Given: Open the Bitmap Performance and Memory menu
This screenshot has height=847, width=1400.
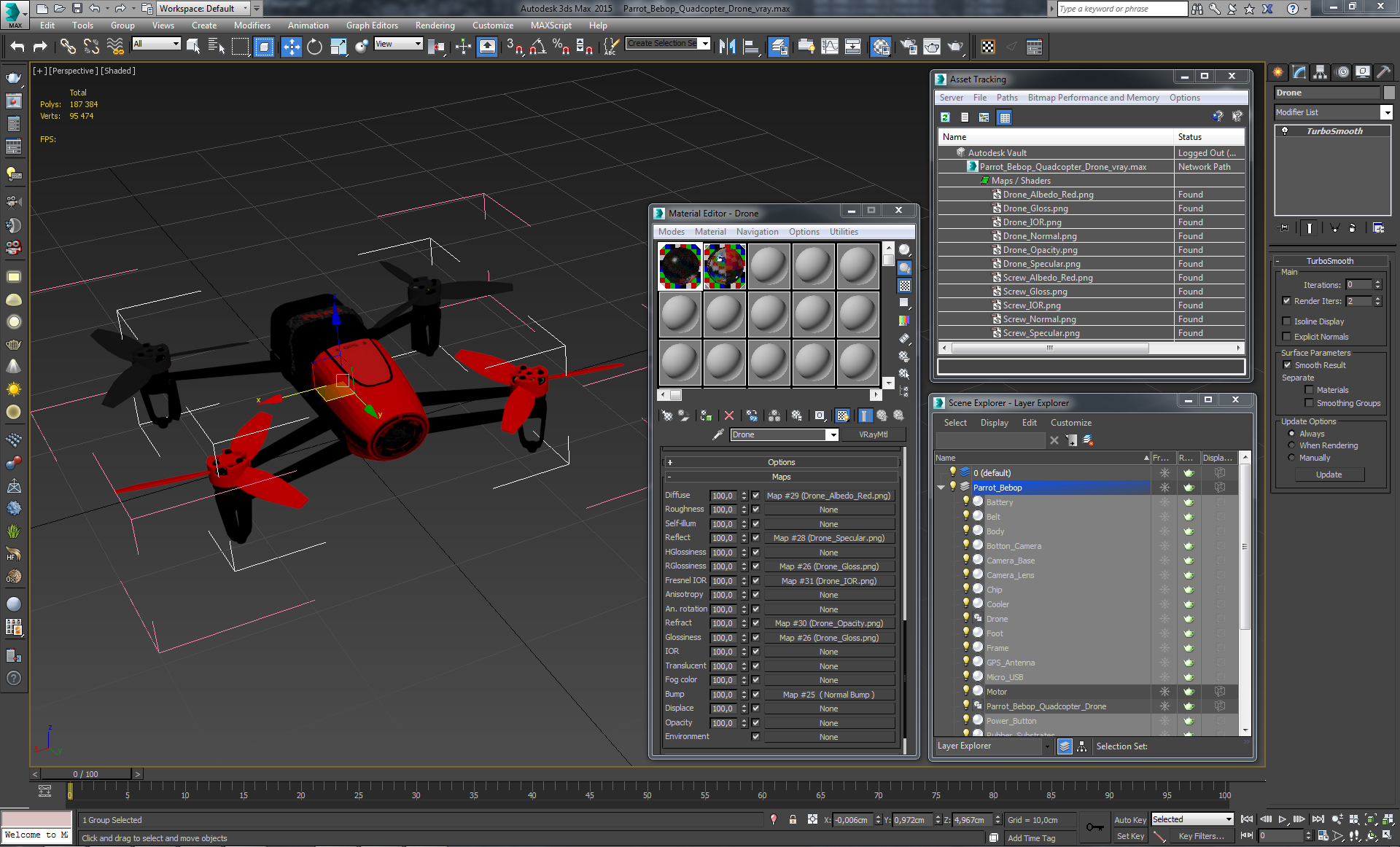Looking at the screenshot, I should 1092,98.
